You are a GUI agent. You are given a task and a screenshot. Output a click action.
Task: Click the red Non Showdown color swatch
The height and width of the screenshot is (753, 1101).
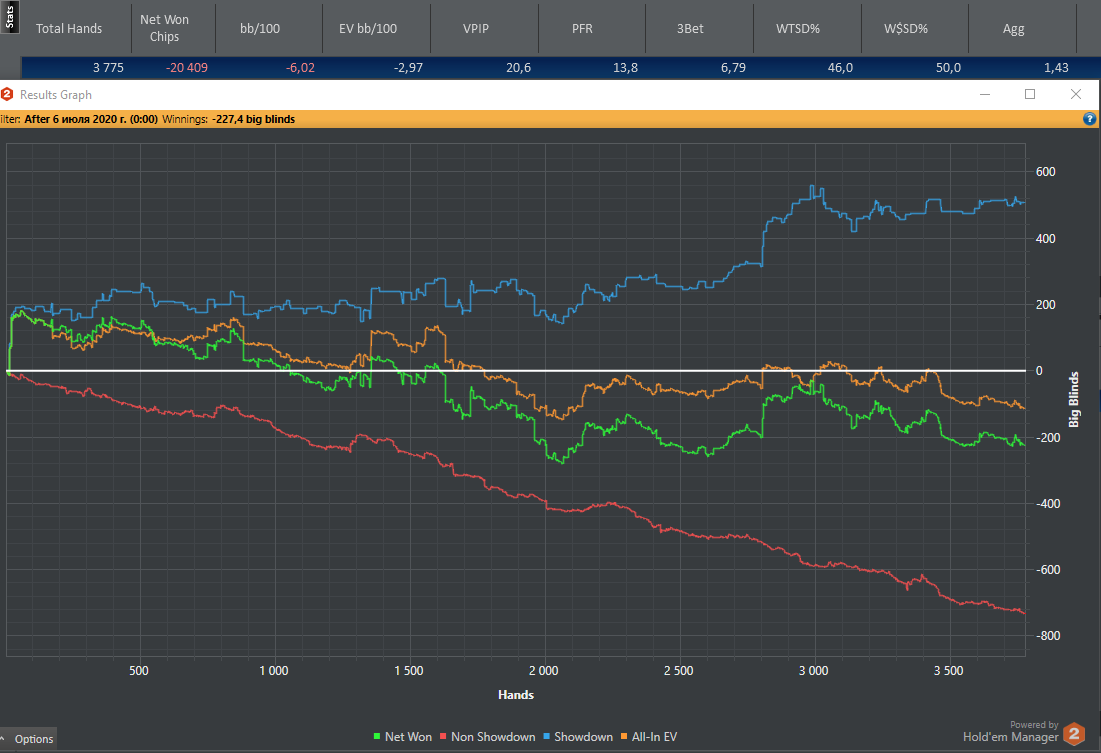pyautogui.click(x=443, y=737)
